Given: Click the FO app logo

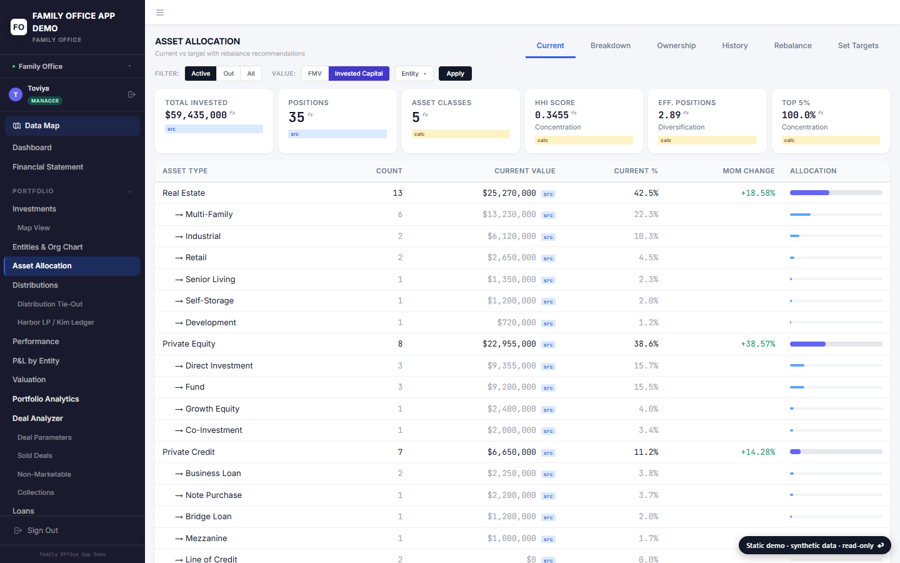Looking at the screenshot, I should coord(18,26).
